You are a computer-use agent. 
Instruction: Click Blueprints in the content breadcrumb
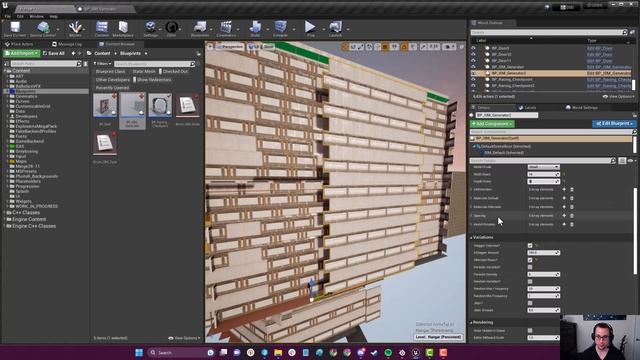[131, 53]
